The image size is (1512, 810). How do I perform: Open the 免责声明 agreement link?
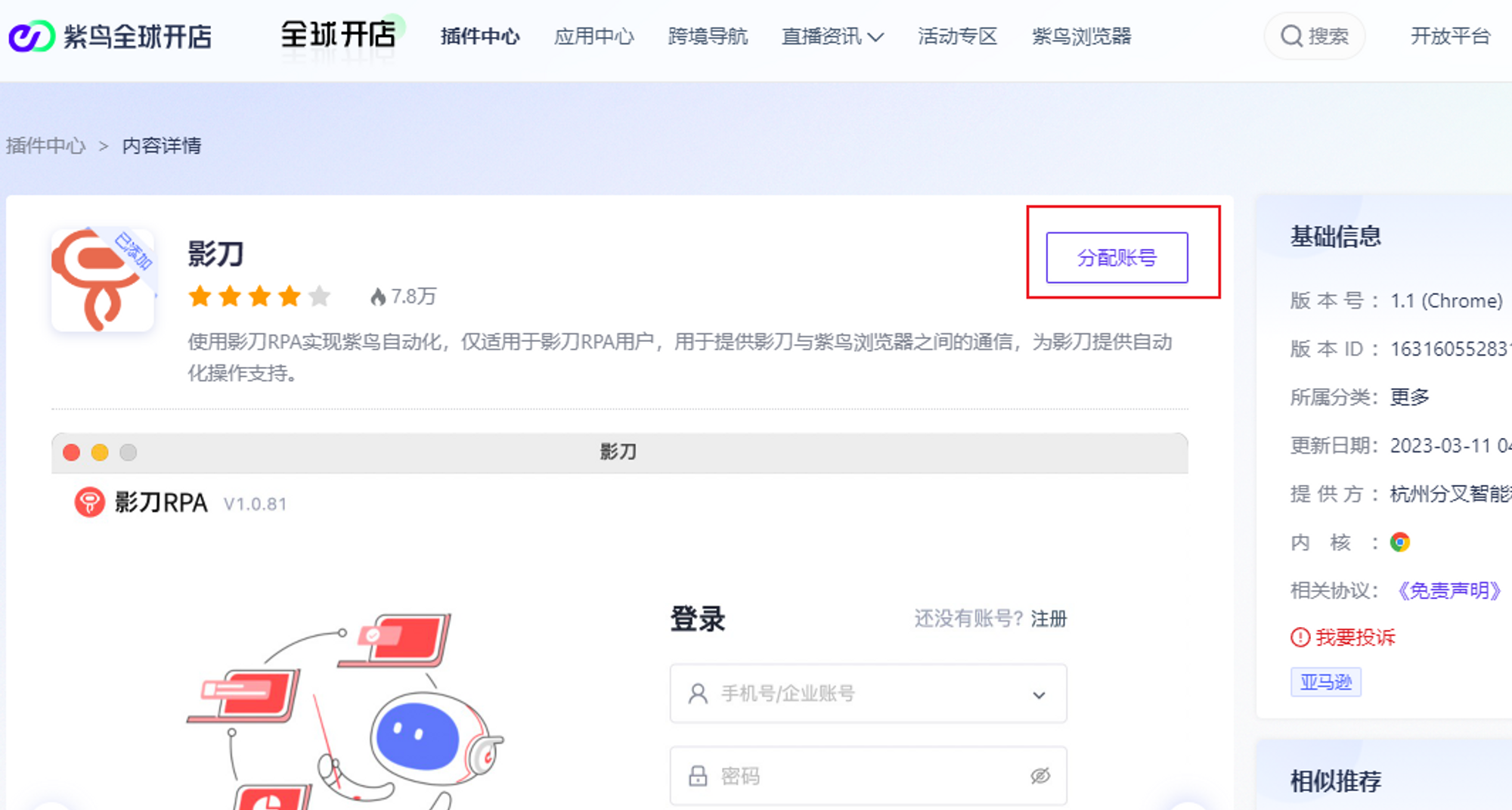tap(1448, 591)
